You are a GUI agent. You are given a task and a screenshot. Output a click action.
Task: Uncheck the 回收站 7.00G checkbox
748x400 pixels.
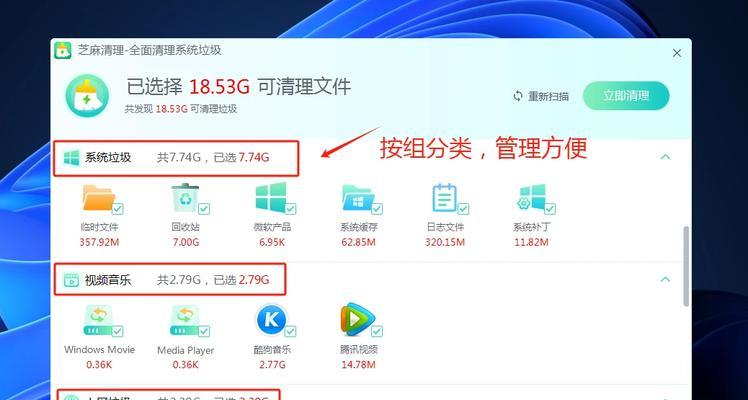click(204, 209)
